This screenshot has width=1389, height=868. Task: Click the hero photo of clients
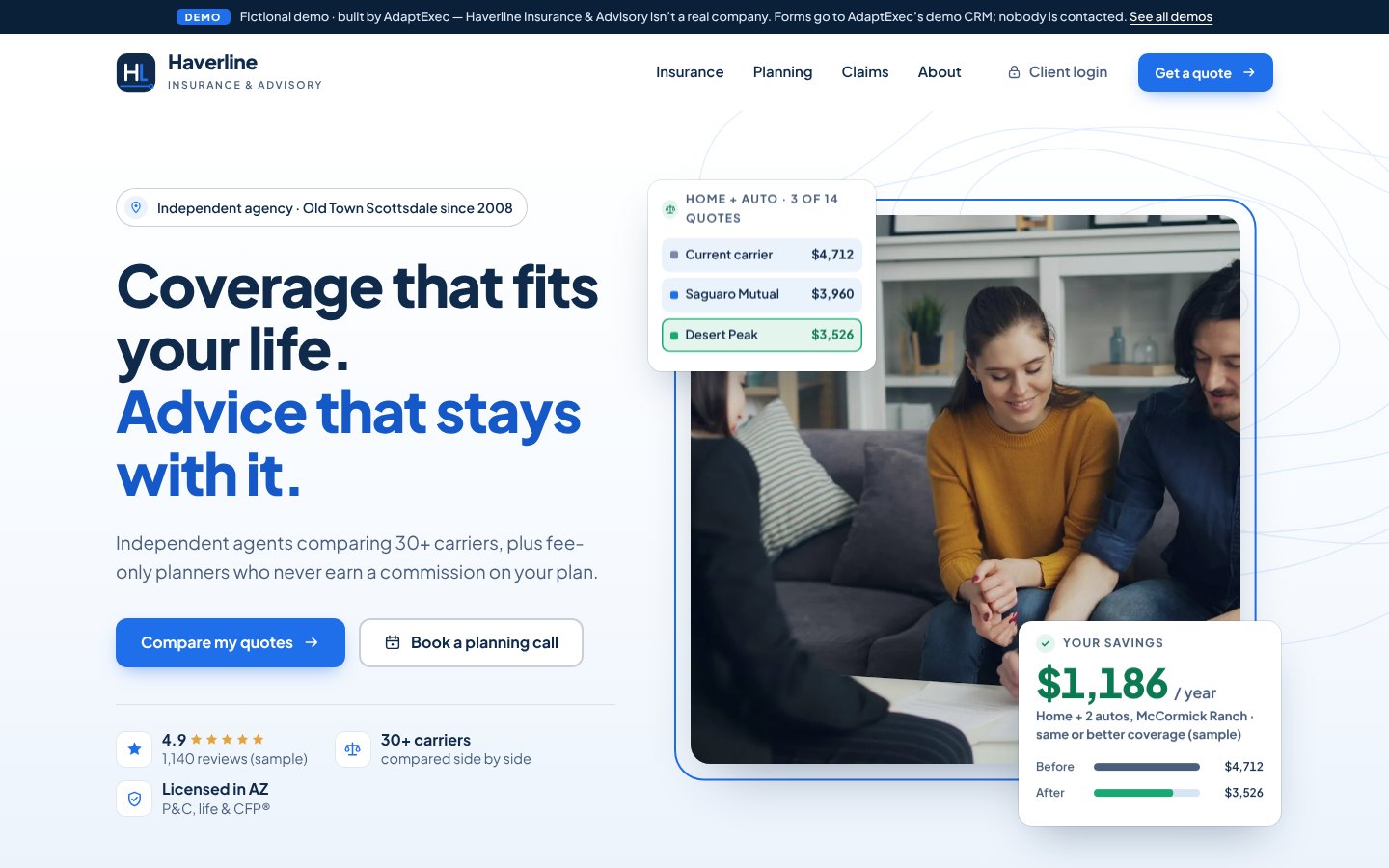pyautogui.click(x=966, y=489)
